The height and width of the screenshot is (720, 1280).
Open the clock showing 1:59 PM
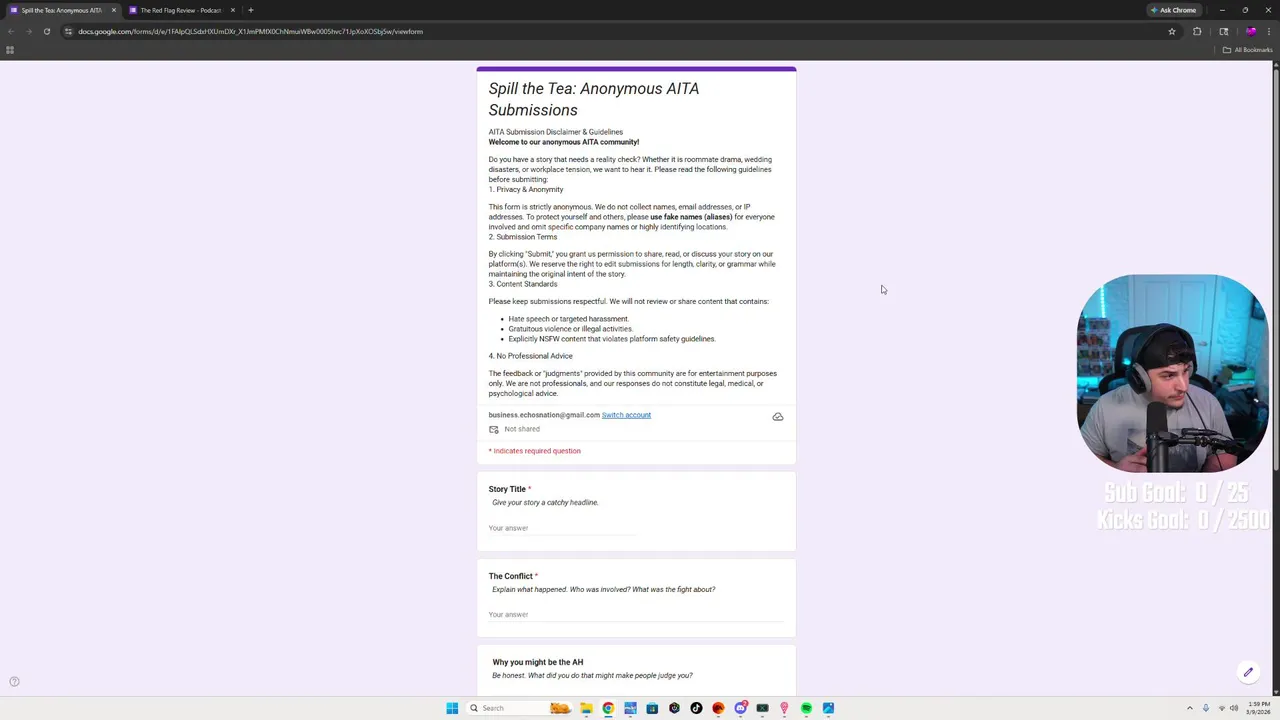(x=1258, y=708)
